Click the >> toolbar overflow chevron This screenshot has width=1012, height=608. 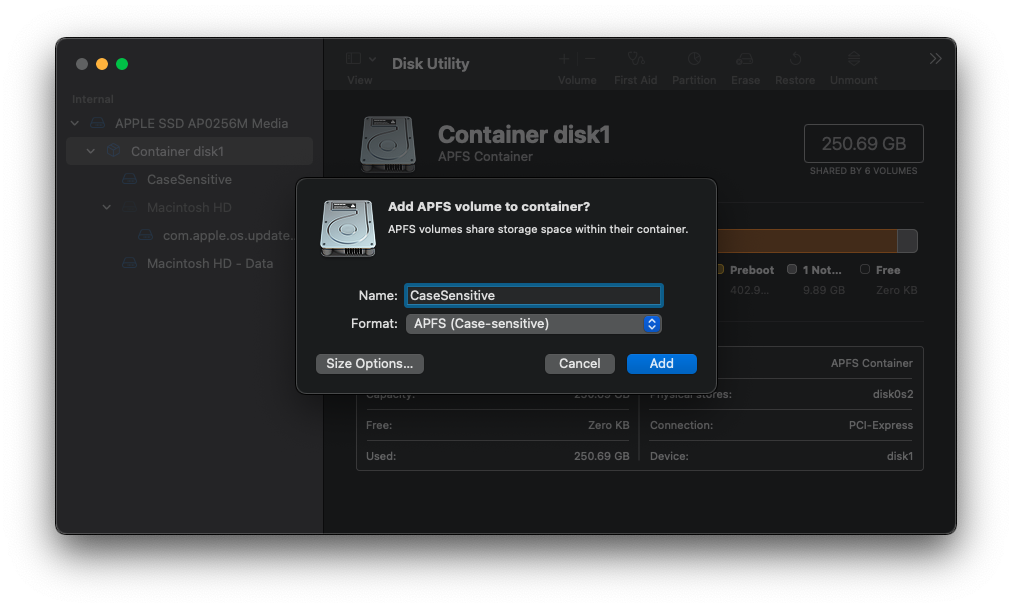pos(936,58)
